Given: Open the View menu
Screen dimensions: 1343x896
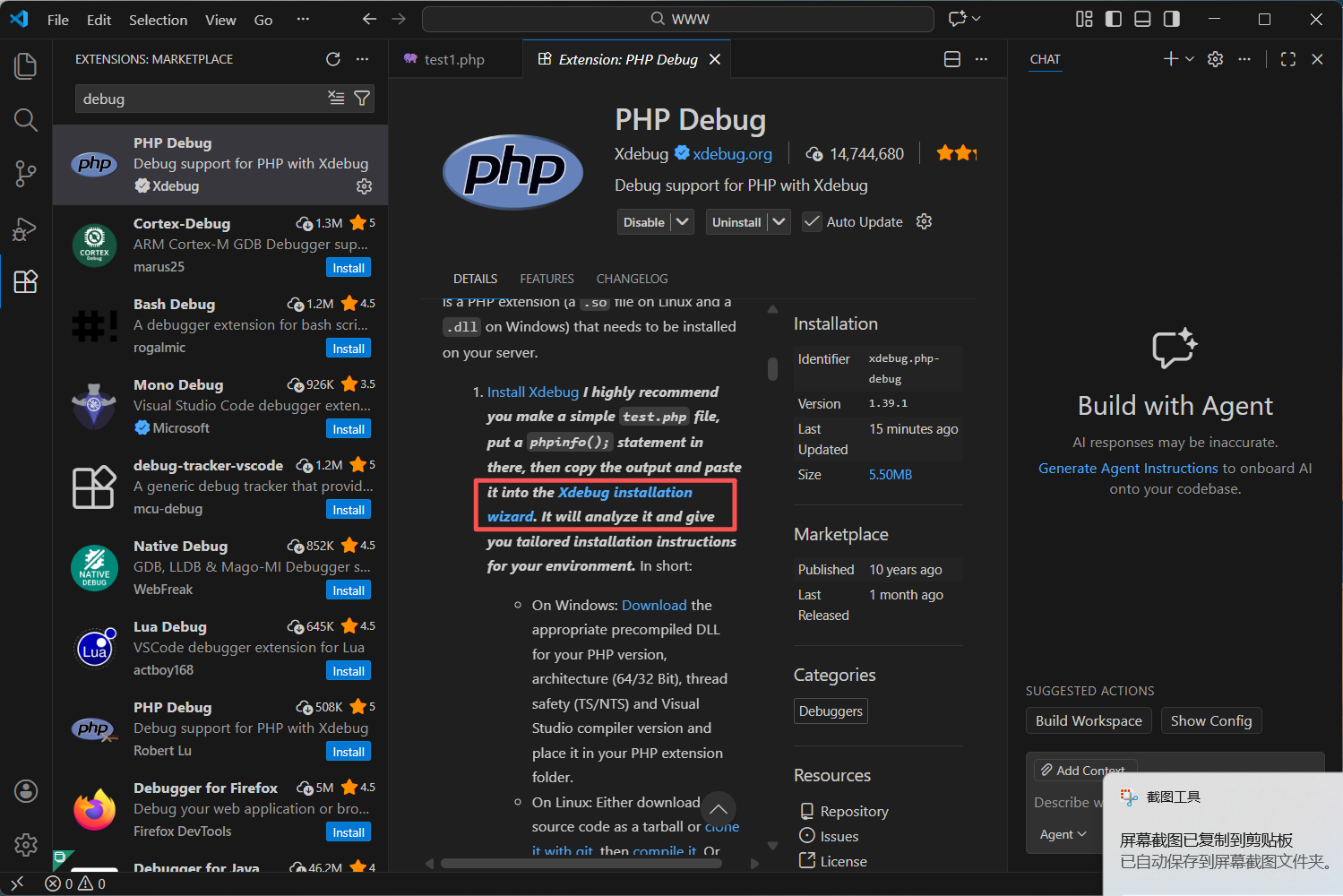Looking at the screenshot, I should tap(220, 20).
